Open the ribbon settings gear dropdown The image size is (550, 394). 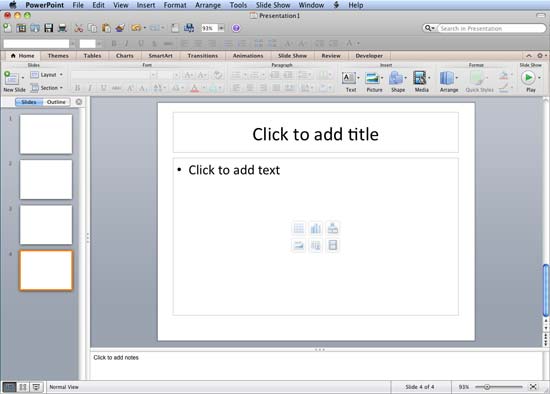[542, 55]
